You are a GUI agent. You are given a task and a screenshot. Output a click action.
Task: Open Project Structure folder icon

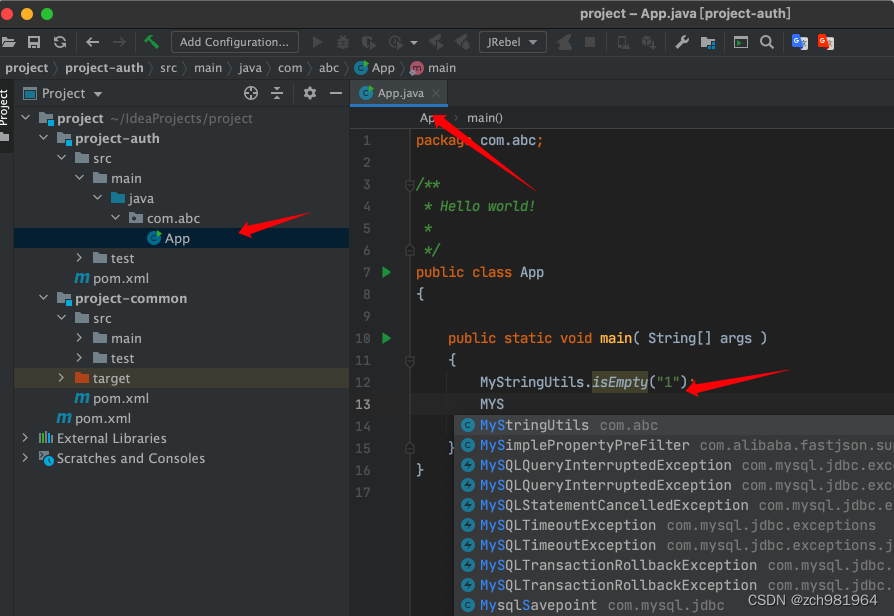708,42
